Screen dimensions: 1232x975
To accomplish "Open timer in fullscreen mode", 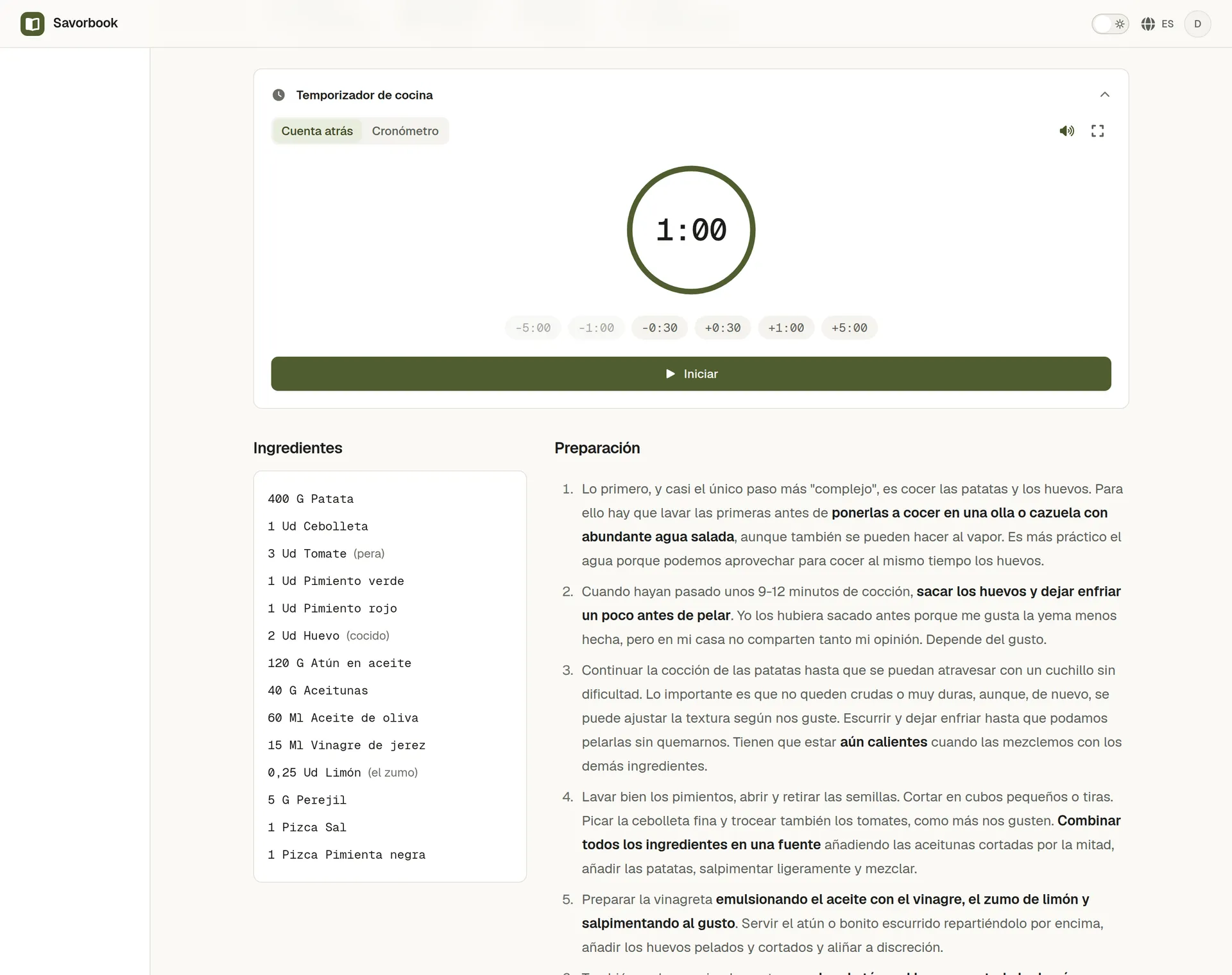I will (1097, 131).
